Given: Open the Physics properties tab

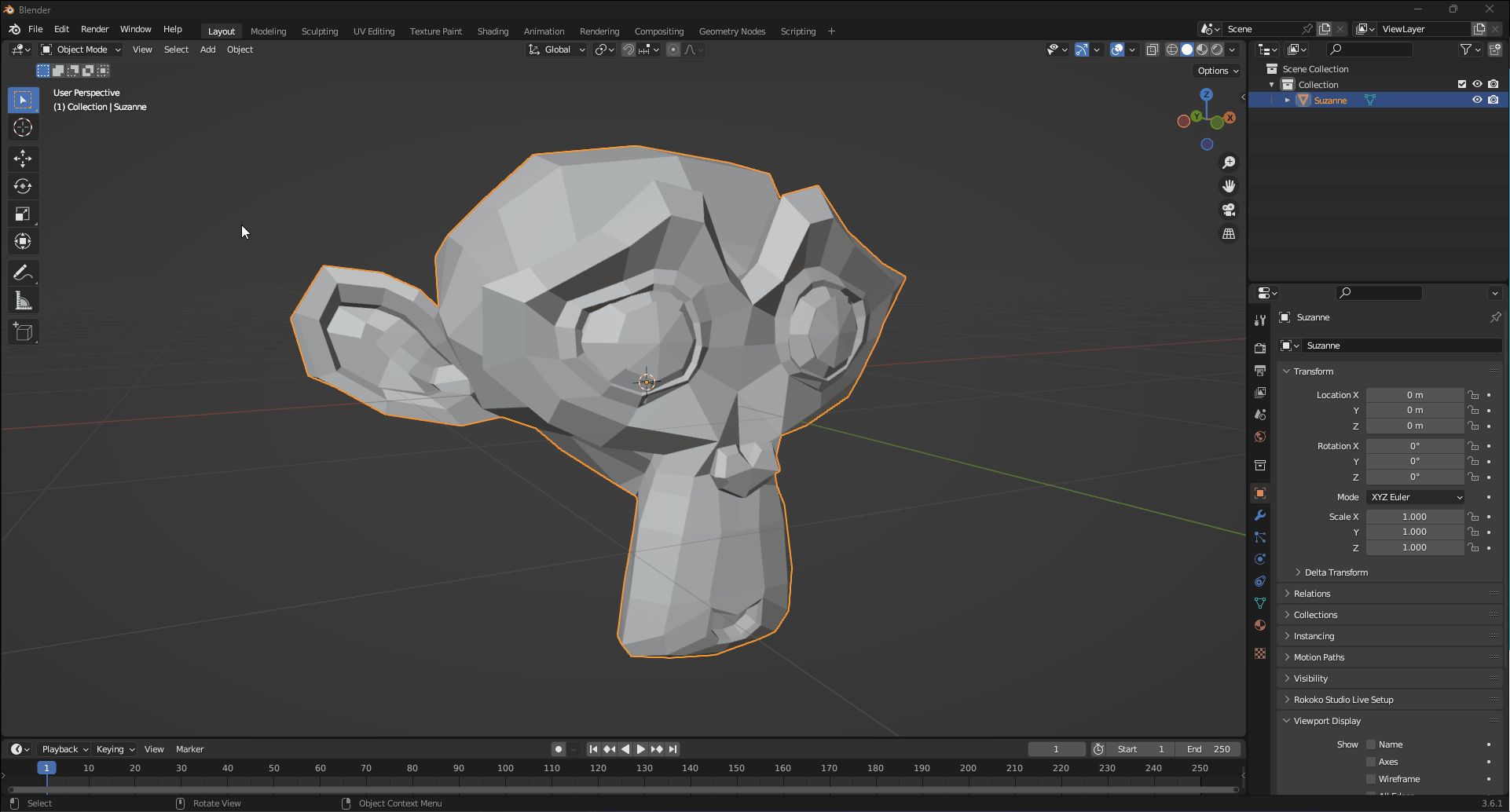Looking at the screenshot, I should 1260,559.
